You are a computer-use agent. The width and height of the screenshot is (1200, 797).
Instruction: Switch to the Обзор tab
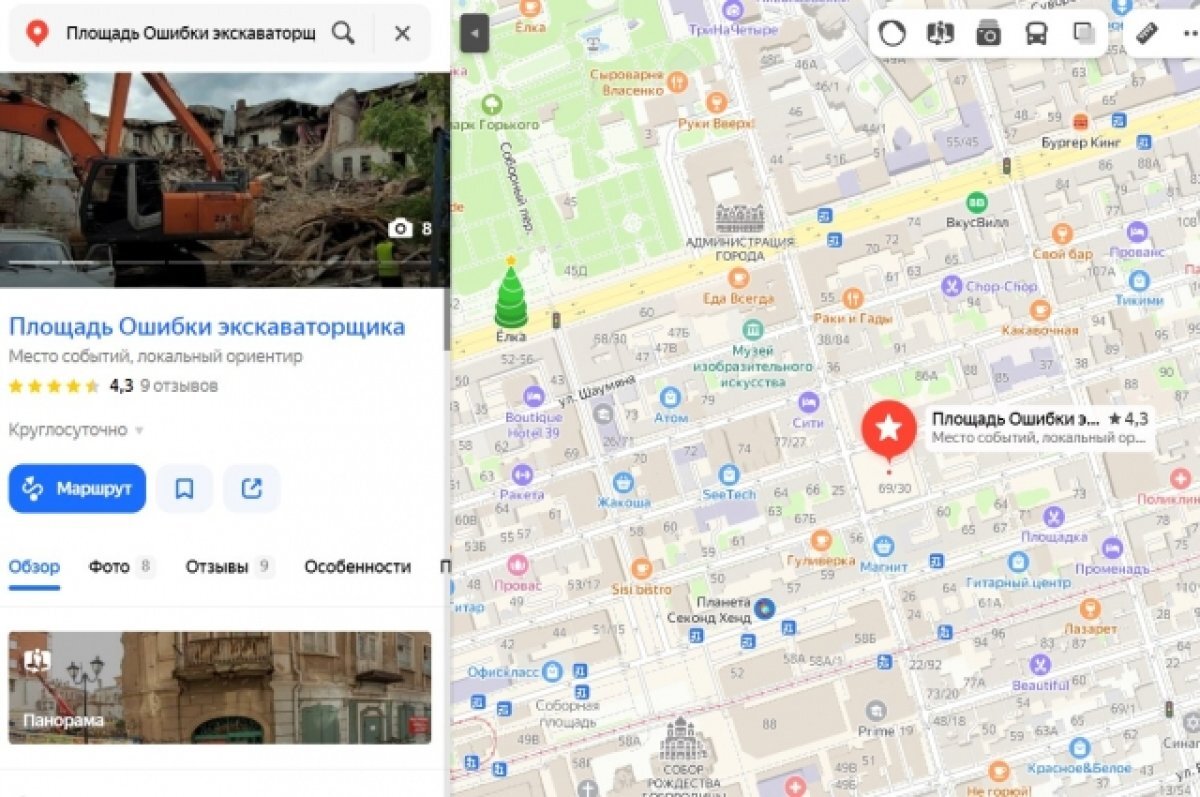(x=34, y=567)
